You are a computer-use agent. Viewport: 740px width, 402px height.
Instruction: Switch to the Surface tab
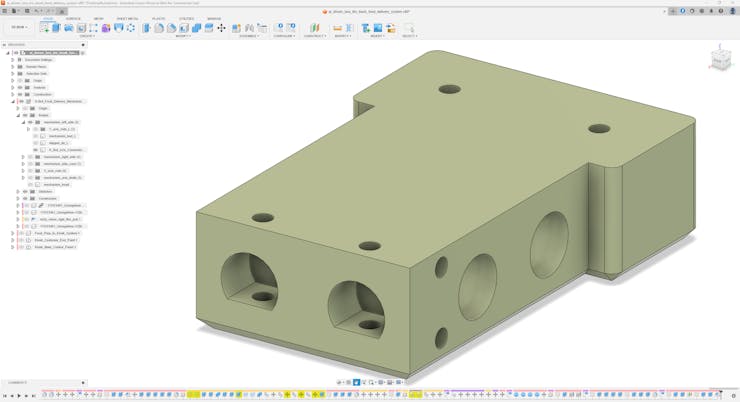click(x=74, y=18)
